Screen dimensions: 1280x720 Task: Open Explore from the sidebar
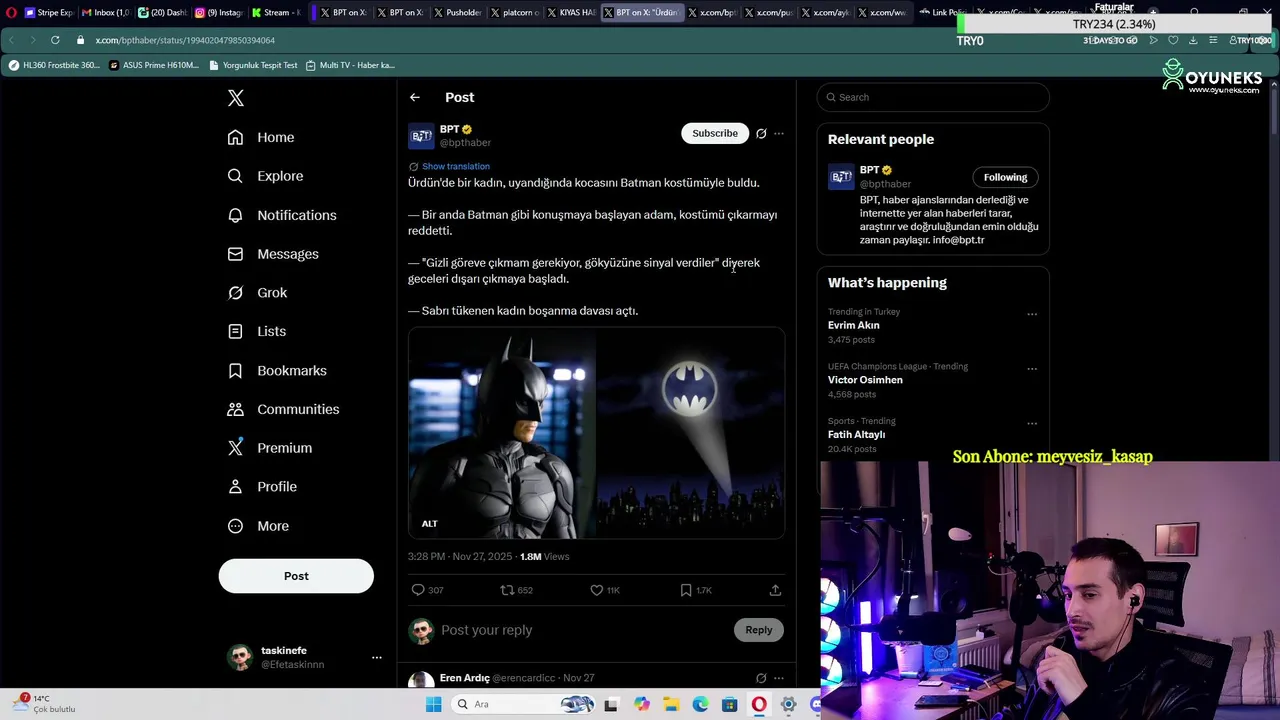click(x=265, y=176)
